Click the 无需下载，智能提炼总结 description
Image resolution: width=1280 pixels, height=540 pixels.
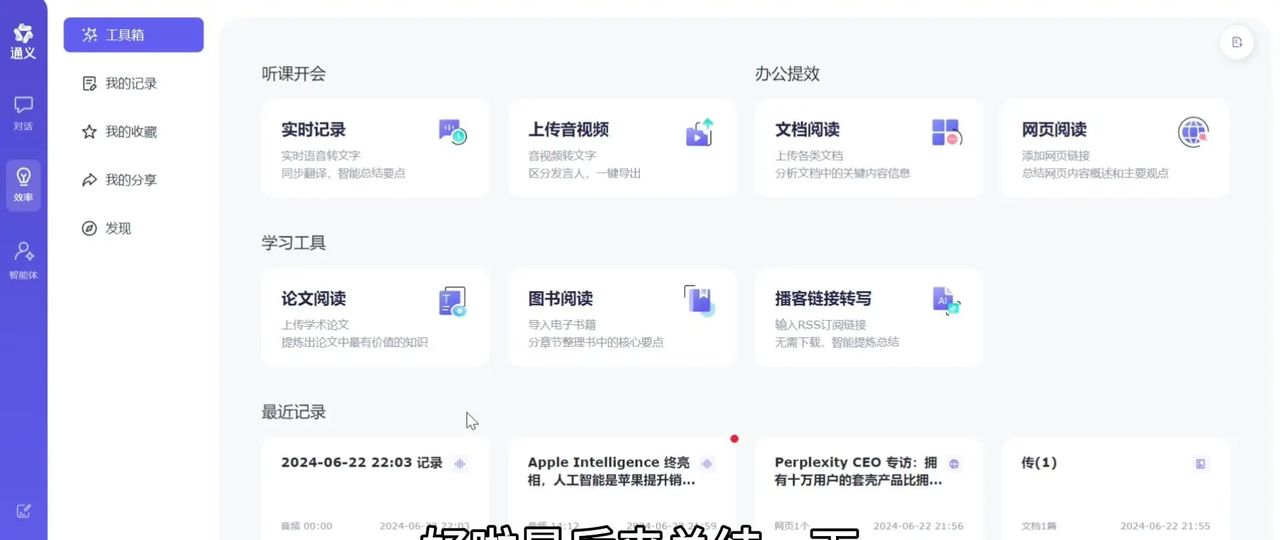(837, 342)
